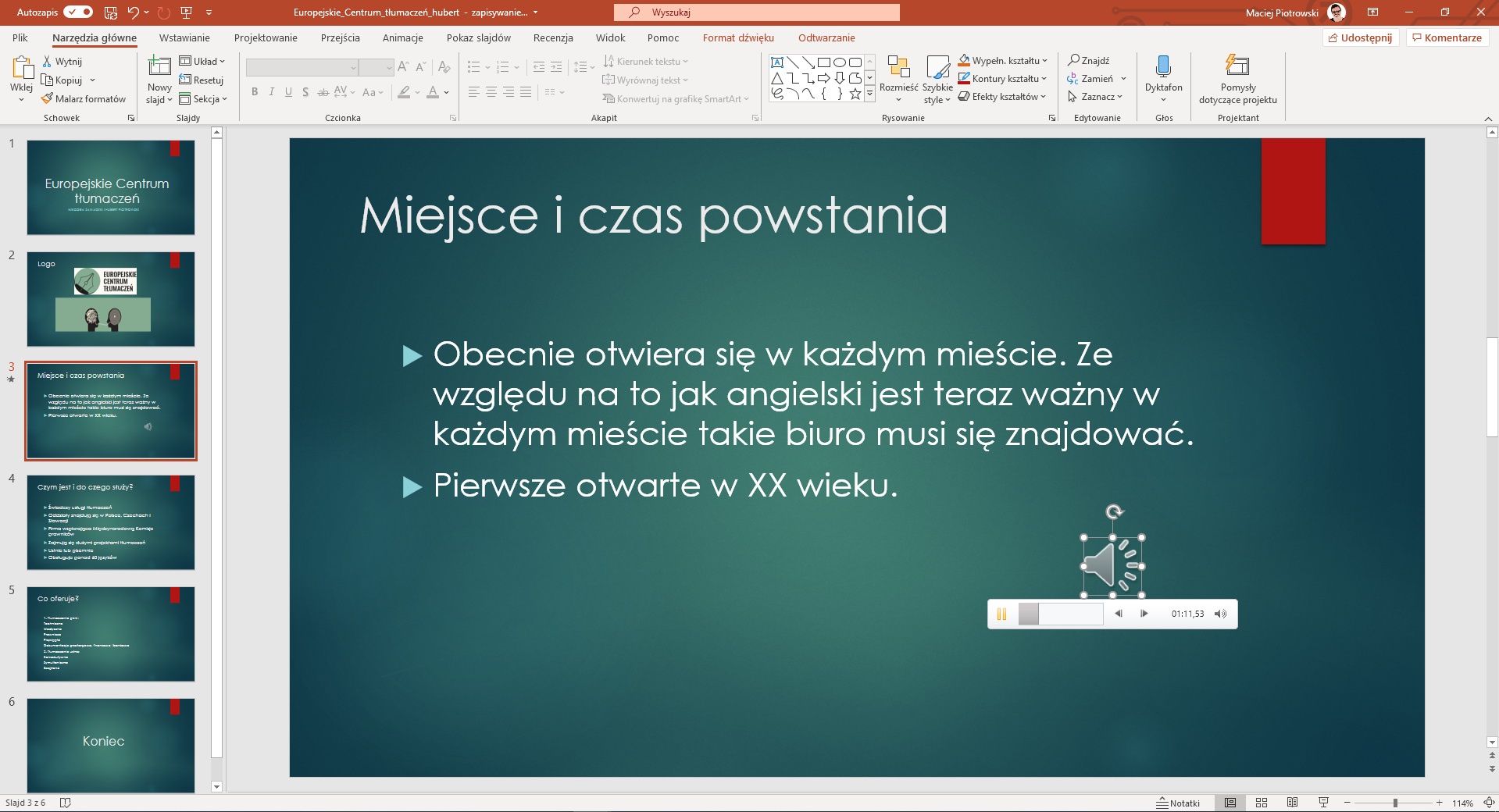
Task: Select the text box shape tool
Action: click(777, 62)
